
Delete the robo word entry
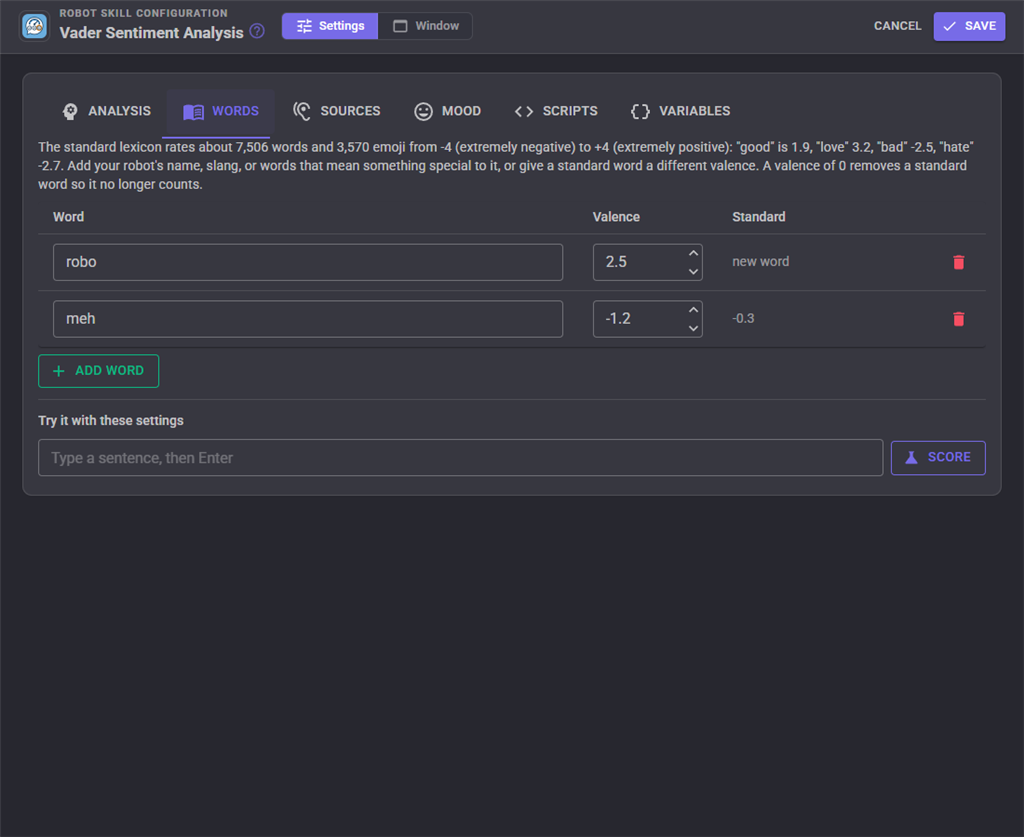click(958, 262)
